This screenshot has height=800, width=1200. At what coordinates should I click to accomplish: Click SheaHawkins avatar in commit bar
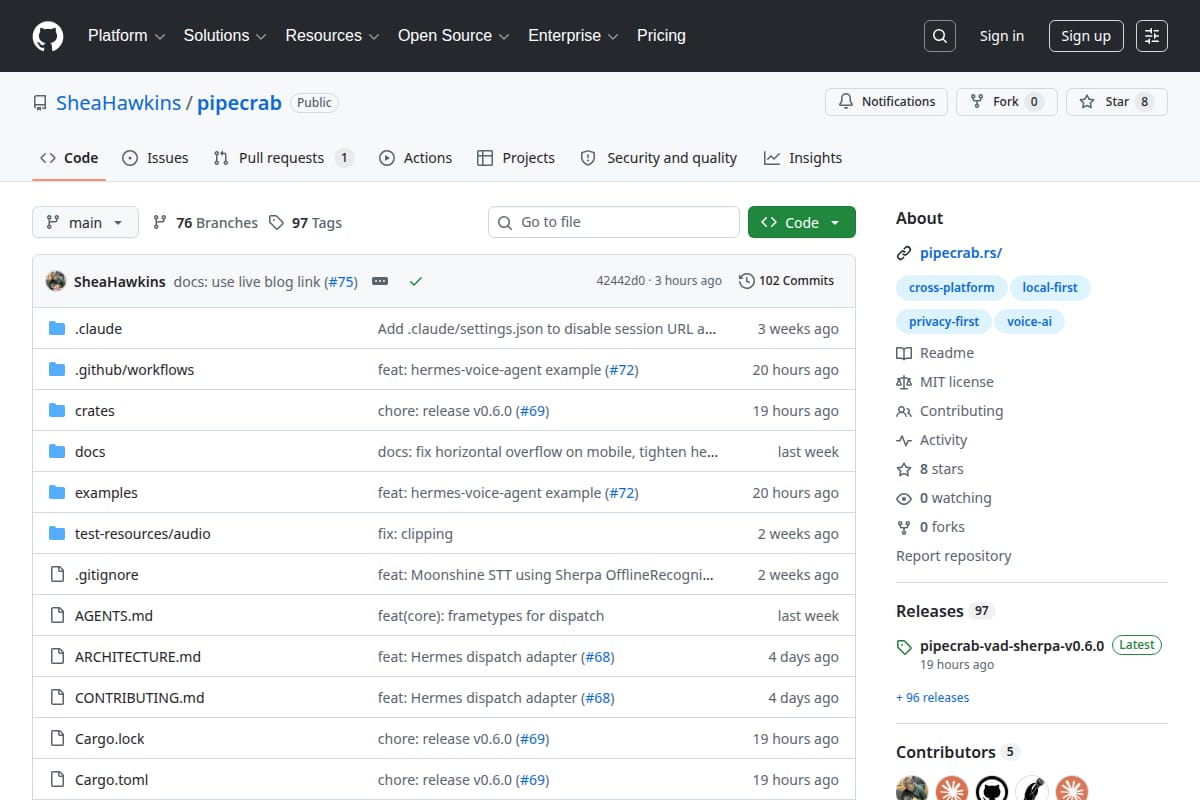56,281
